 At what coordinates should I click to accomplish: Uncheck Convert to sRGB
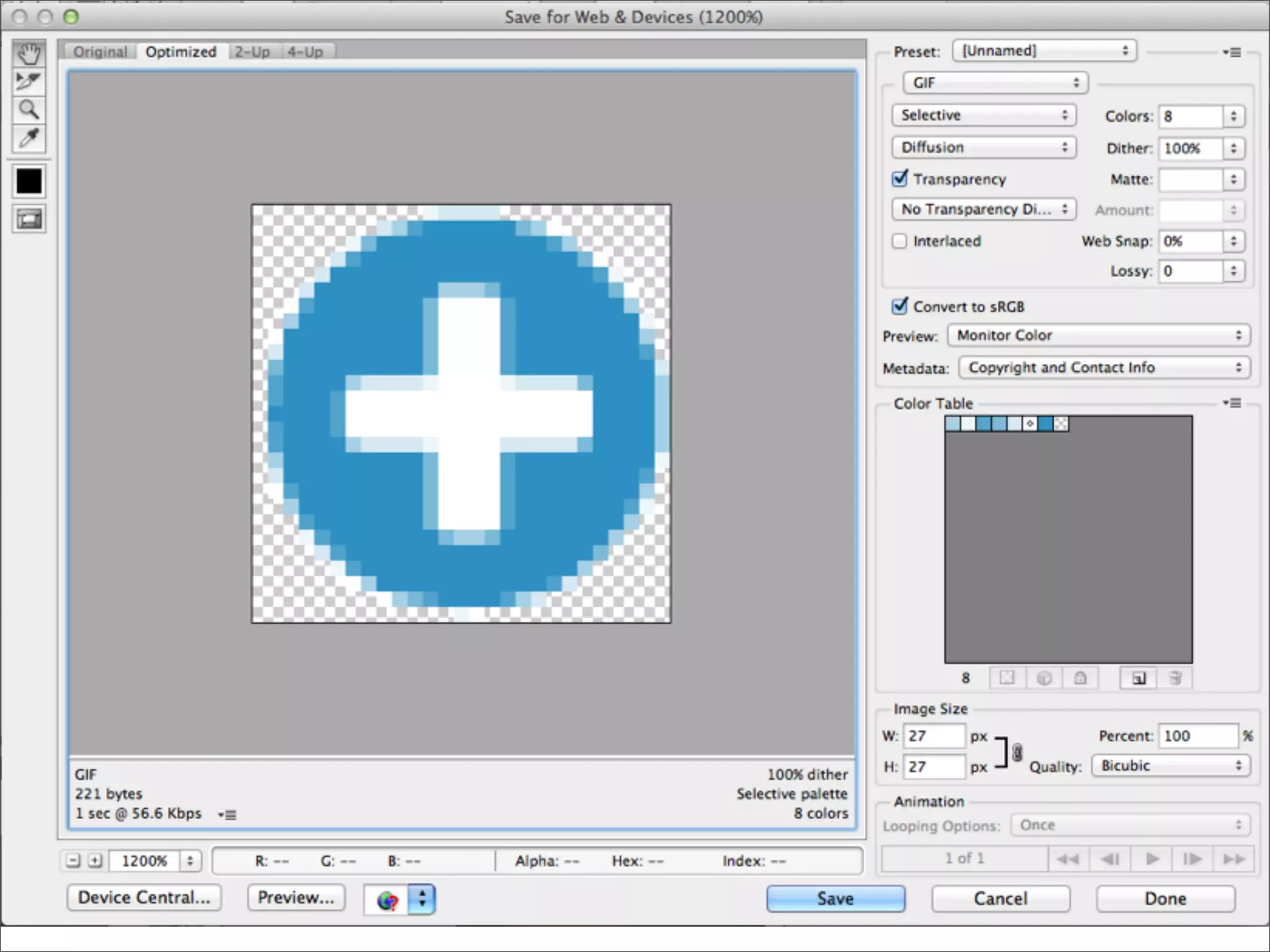[900, 306]
